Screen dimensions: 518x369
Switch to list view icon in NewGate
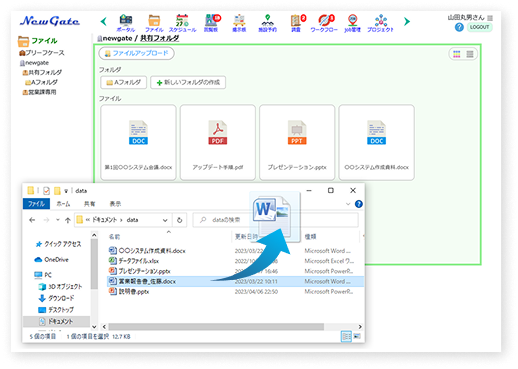[470, 54]
